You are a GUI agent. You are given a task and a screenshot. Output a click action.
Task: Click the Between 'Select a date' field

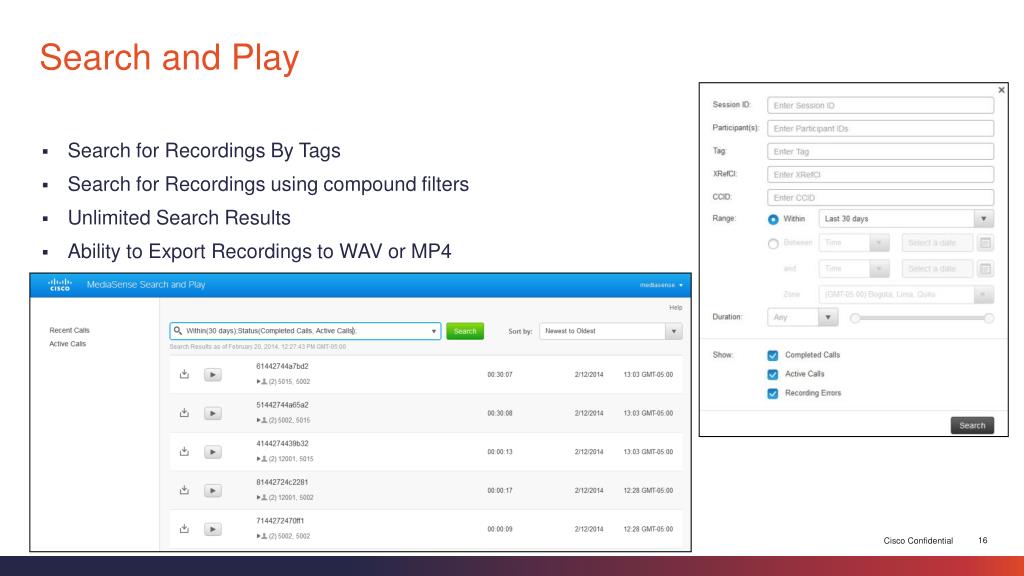(937, 243)
